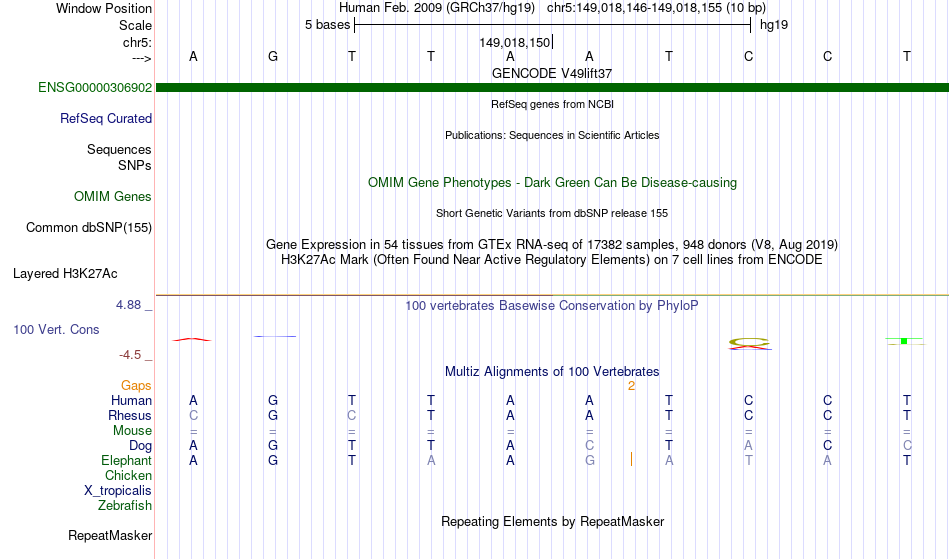Click the -4.5 PhyloP lower scale value
950x559 pixels.
click(130, 355)
